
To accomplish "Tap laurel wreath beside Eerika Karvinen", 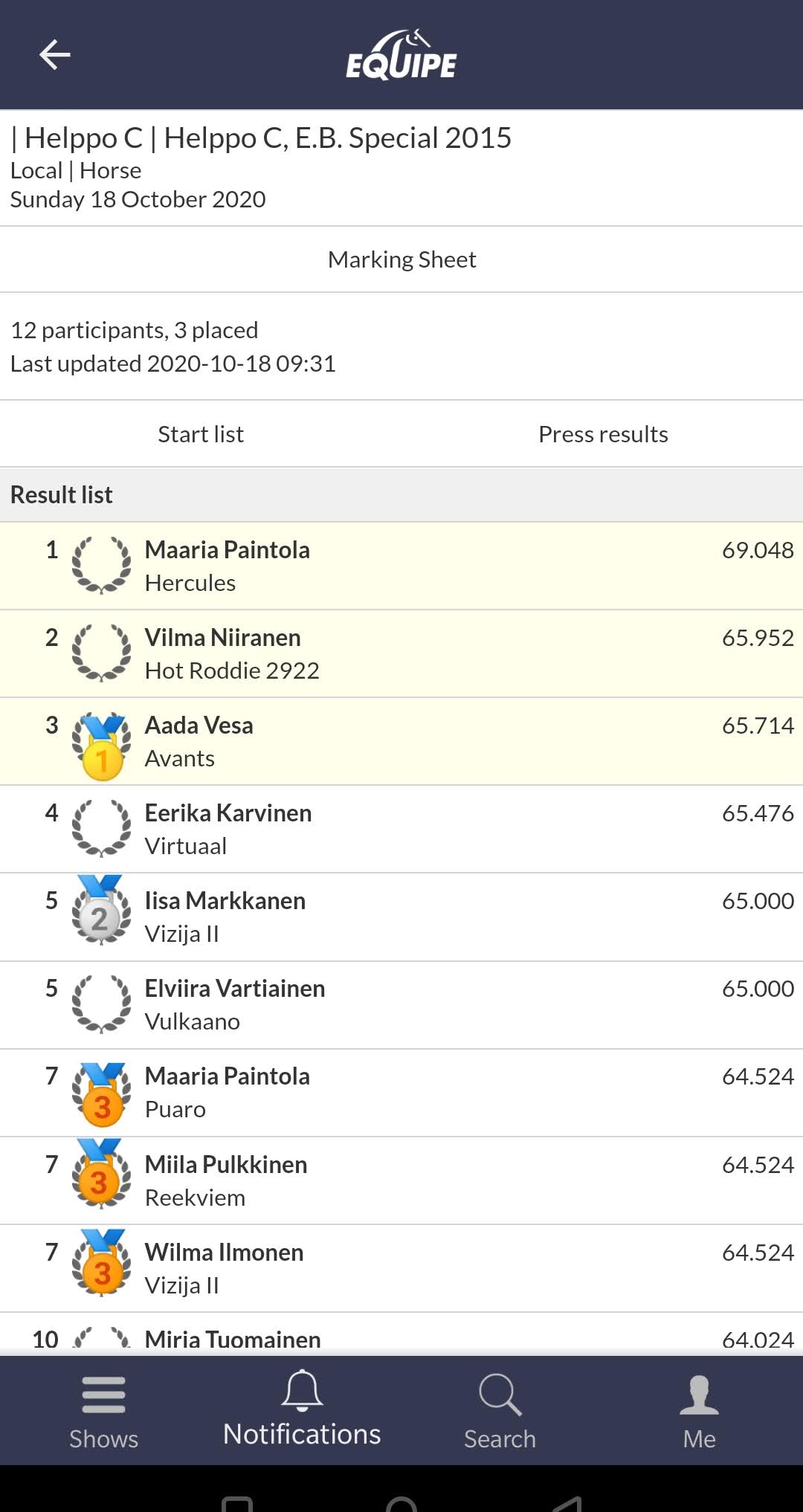I will [x=101, y=828].
